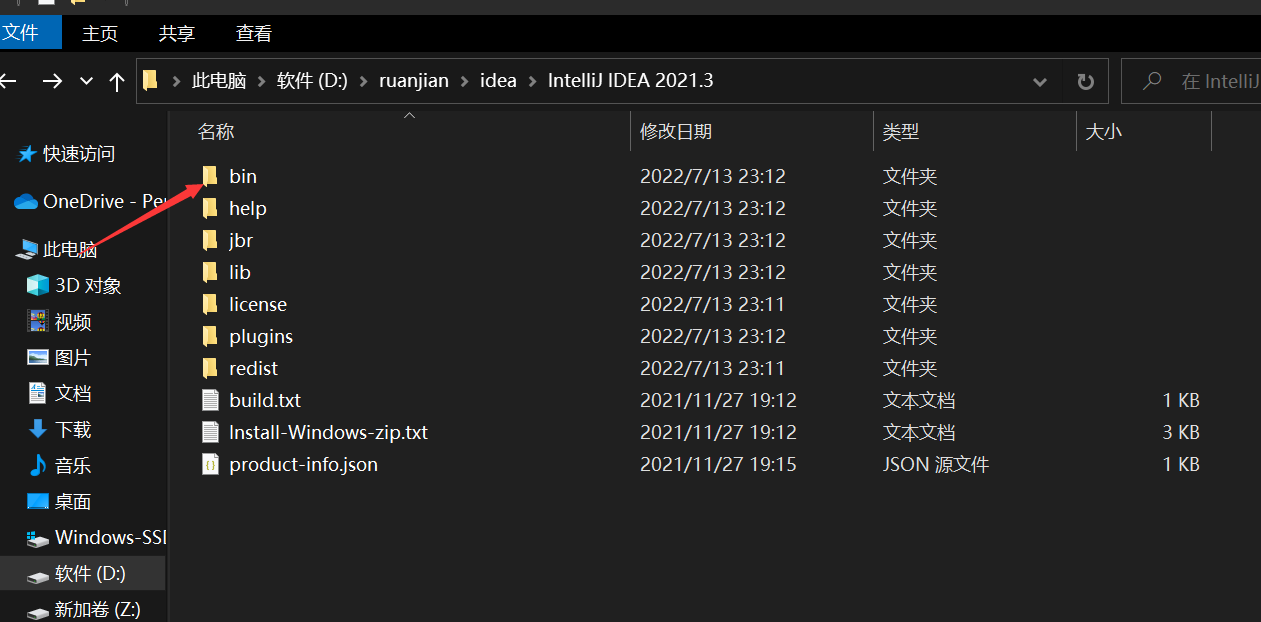Go up one directory level arrow
The height and width of the screenshot is (622, 1261).
tap(117, 81)
